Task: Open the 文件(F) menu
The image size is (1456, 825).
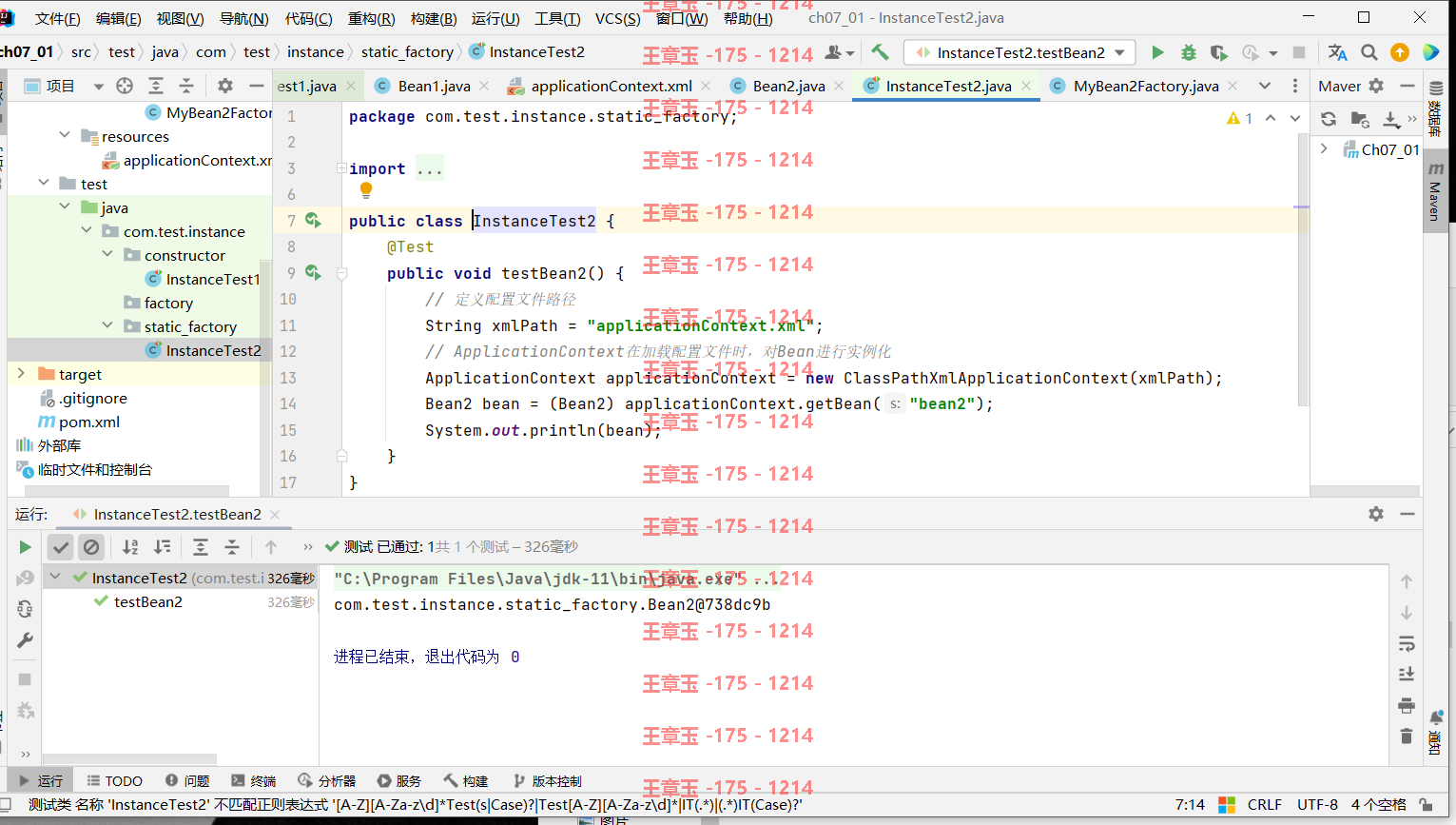Action: click(x=57, y=18)
